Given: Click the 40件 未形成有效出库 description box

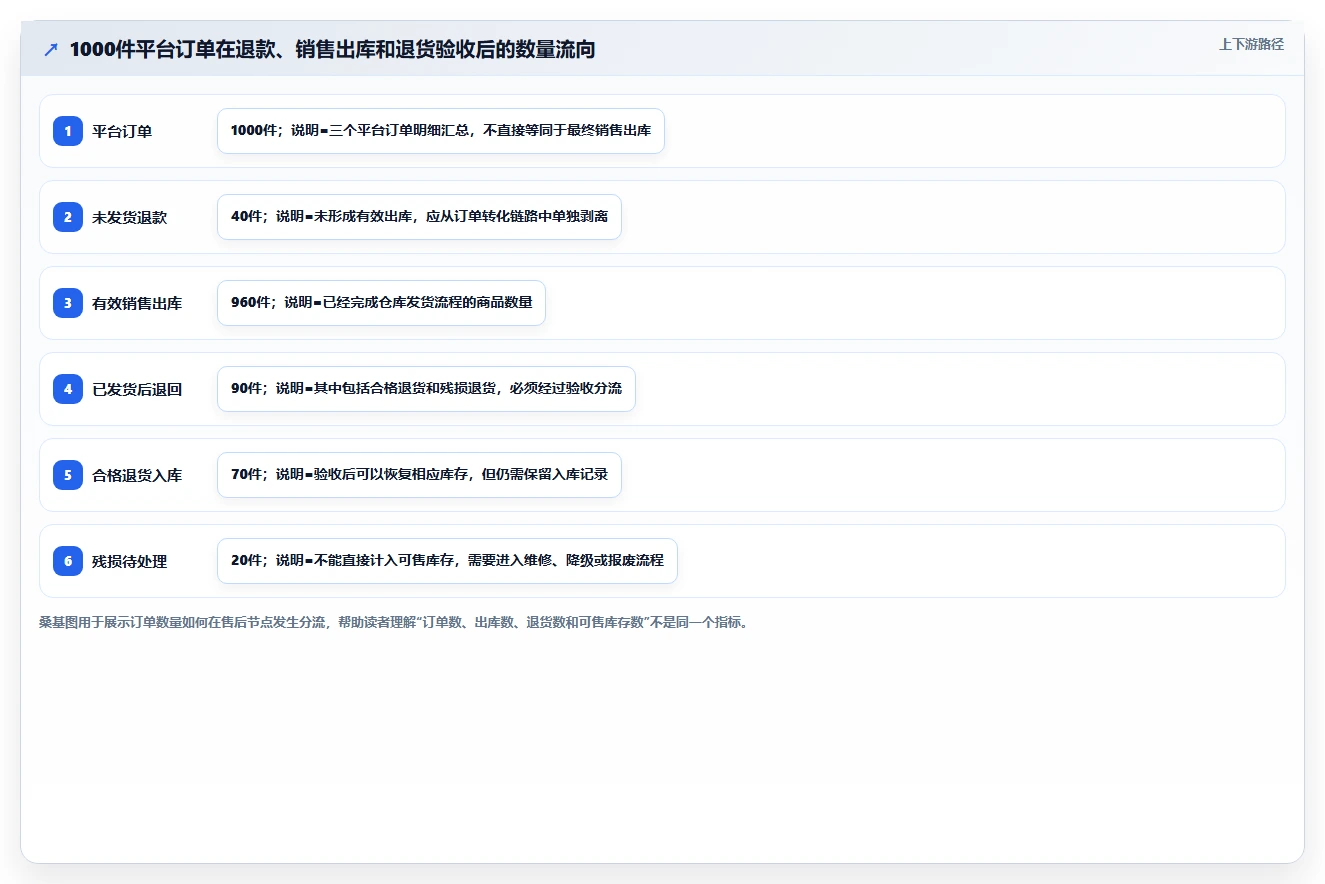Looking at the screenshot, I should point(419,217).
